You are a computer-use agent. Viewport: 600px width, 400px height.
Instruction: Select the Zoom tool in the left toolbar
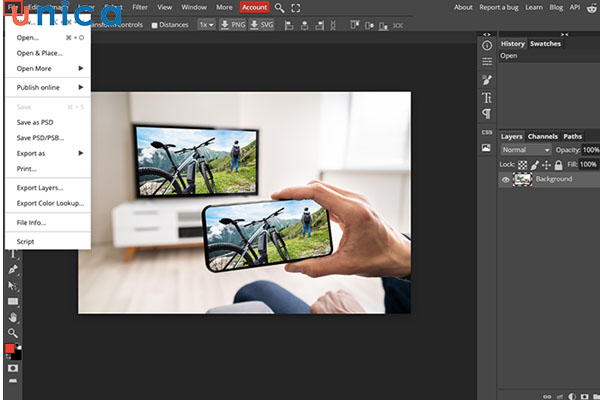[13, 333]
